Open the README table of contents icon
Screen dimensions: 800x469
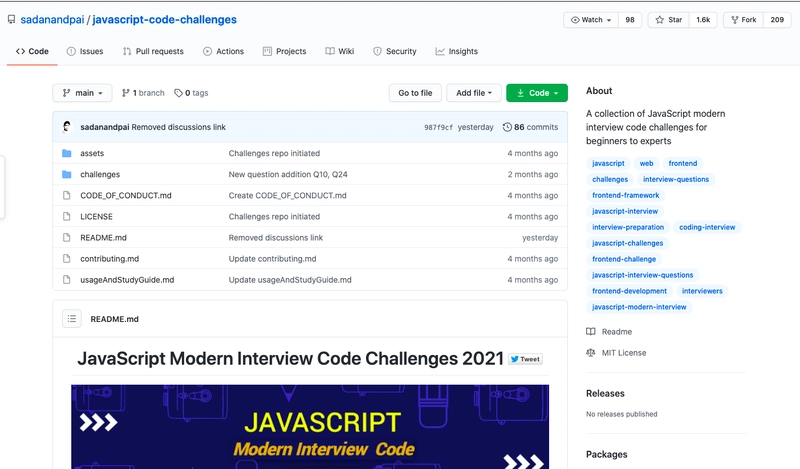click(x=72, y=318)
